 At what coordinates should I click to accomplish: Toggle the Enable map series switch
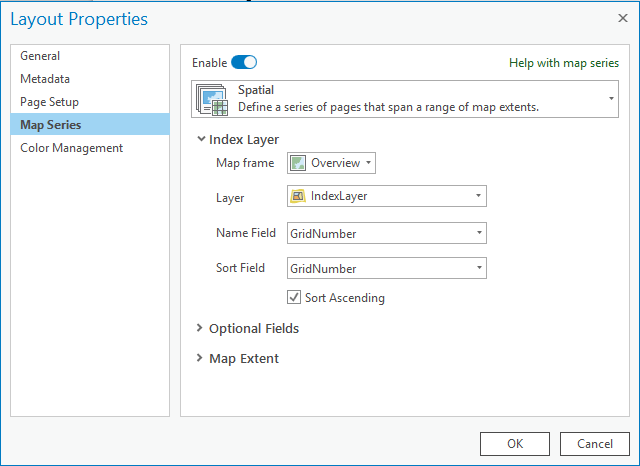coord(244,62)
